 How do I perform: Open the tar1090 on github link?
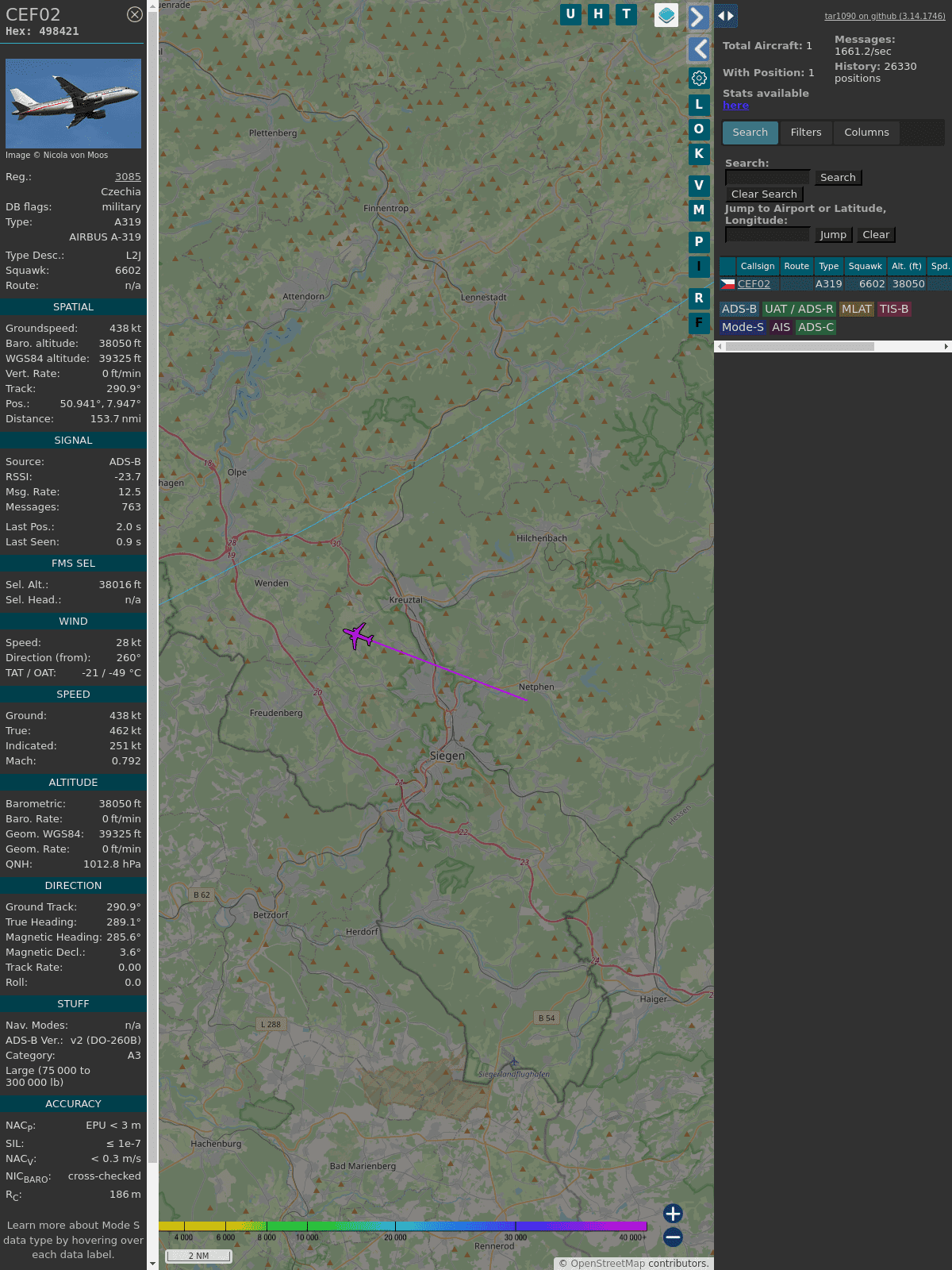885,16
